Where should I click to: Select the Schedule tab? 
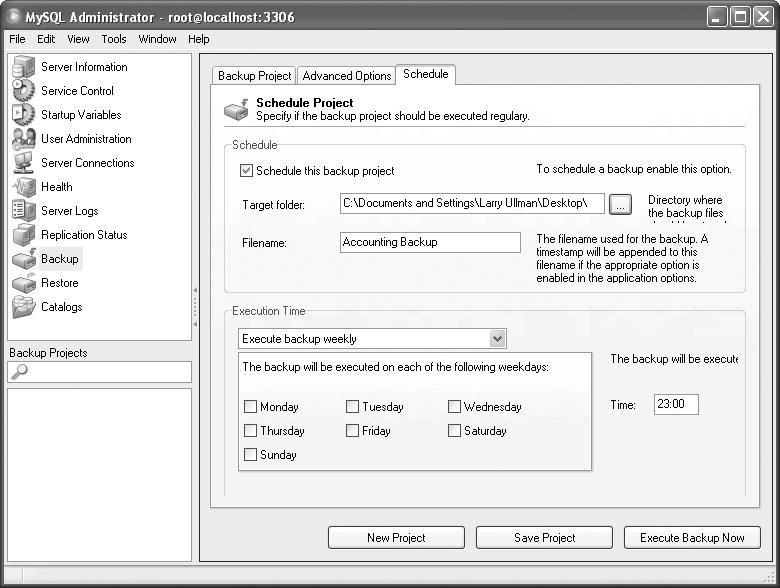425,74
